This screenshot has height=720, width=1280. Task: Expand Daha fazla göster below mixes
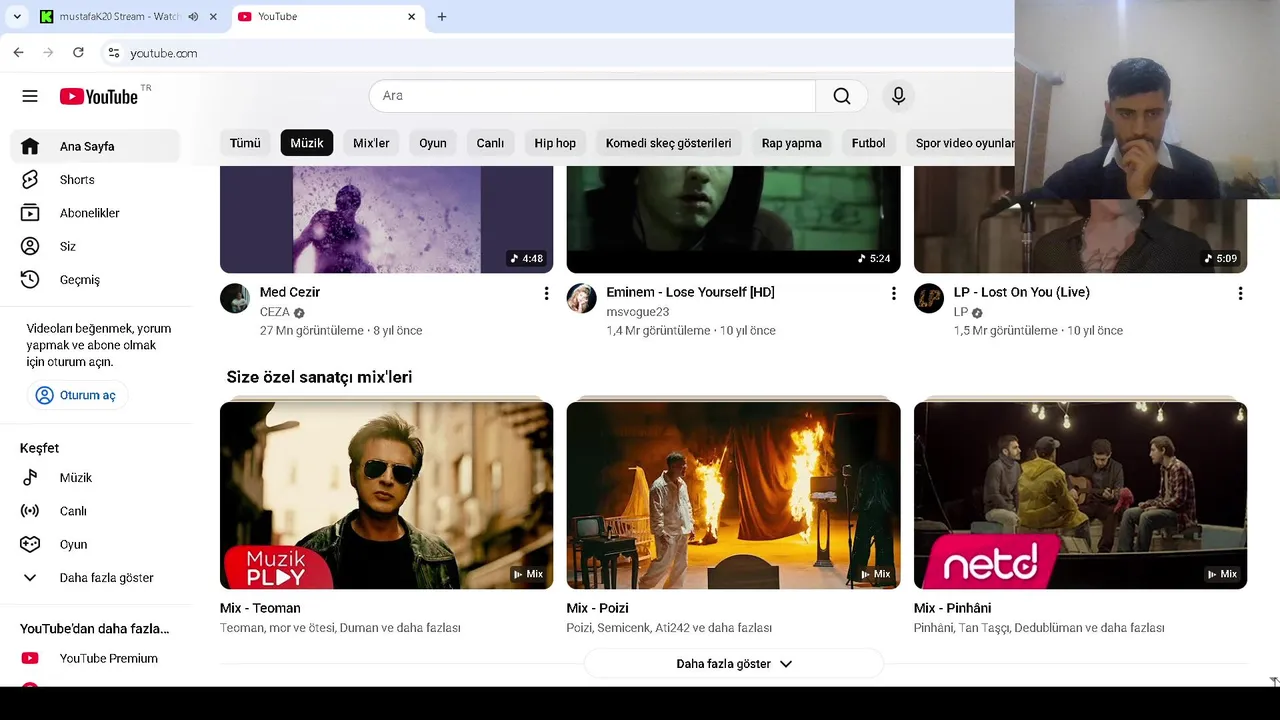pos(733,664)
